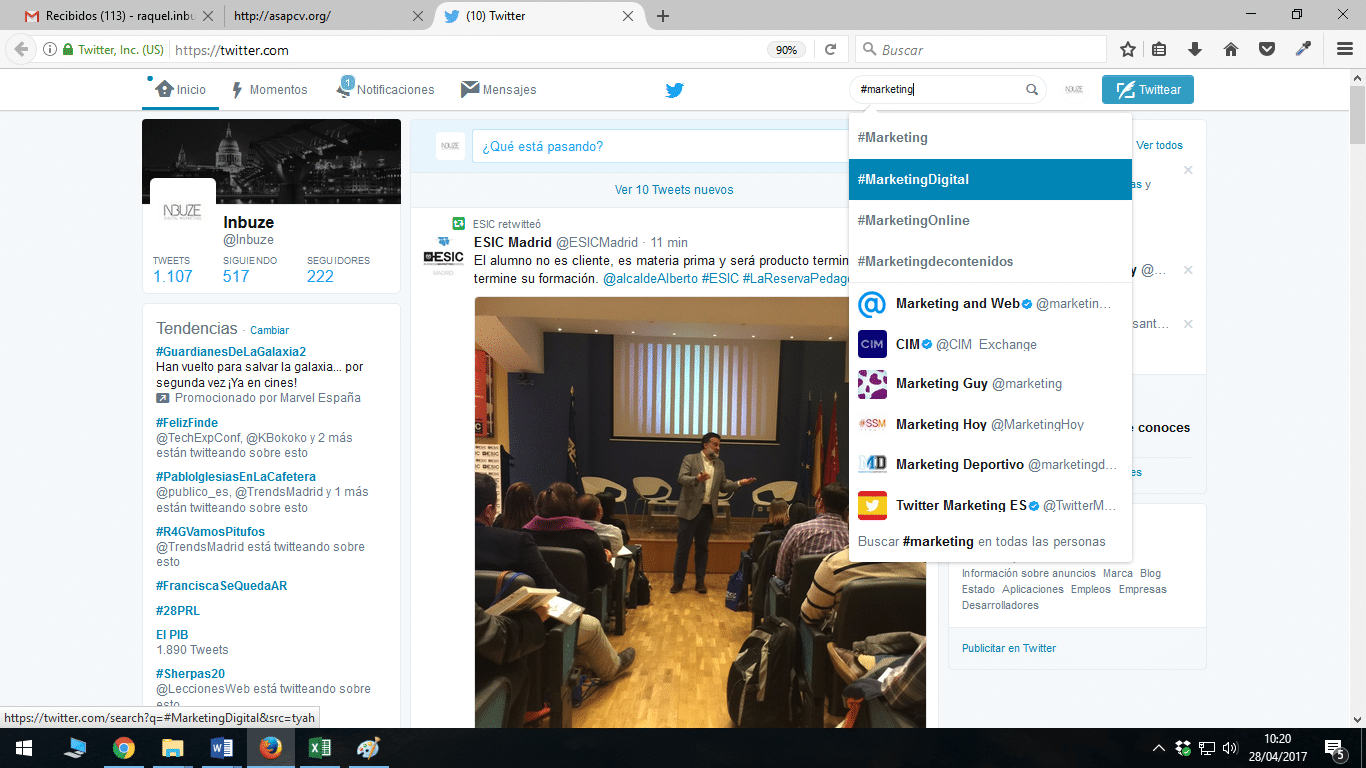Open Marketing Guy account suggestion

[990, 384]
